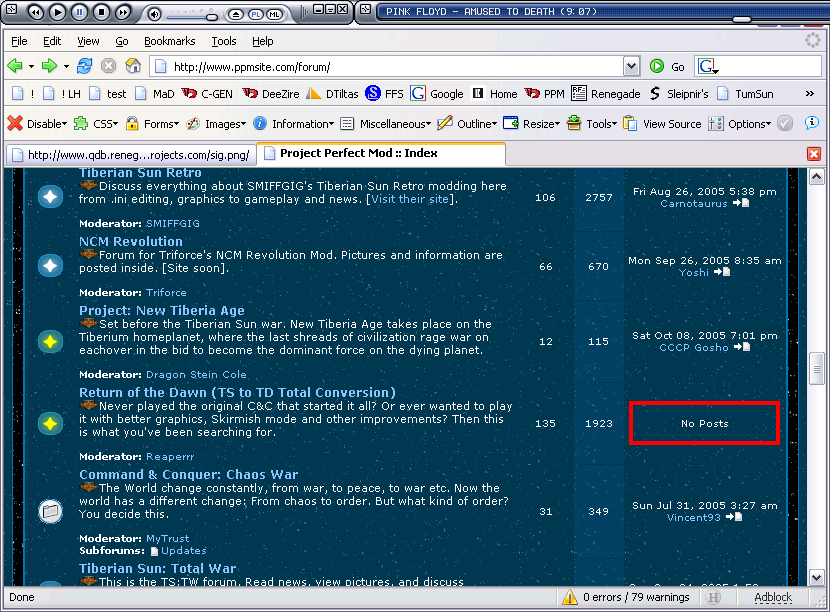Start playback with the Winamp play button
This screenshot has height=612, width=830.
coord(58,12)
